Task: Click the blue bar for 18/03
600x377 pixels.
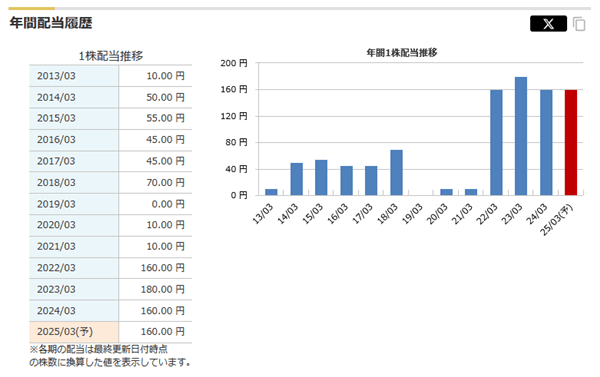Action: coord(396,173)
